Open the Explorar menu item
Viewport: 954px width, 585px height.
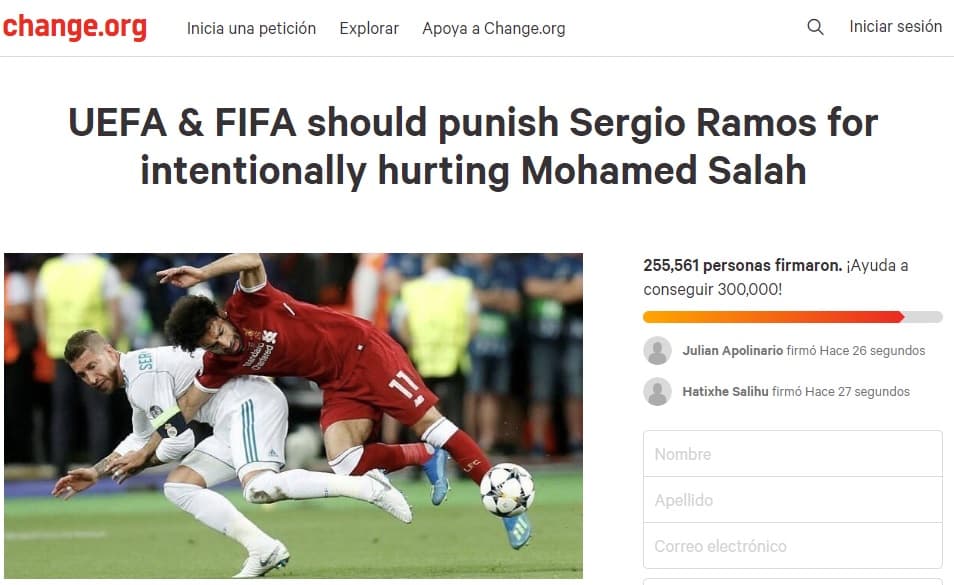click(369, 29)
